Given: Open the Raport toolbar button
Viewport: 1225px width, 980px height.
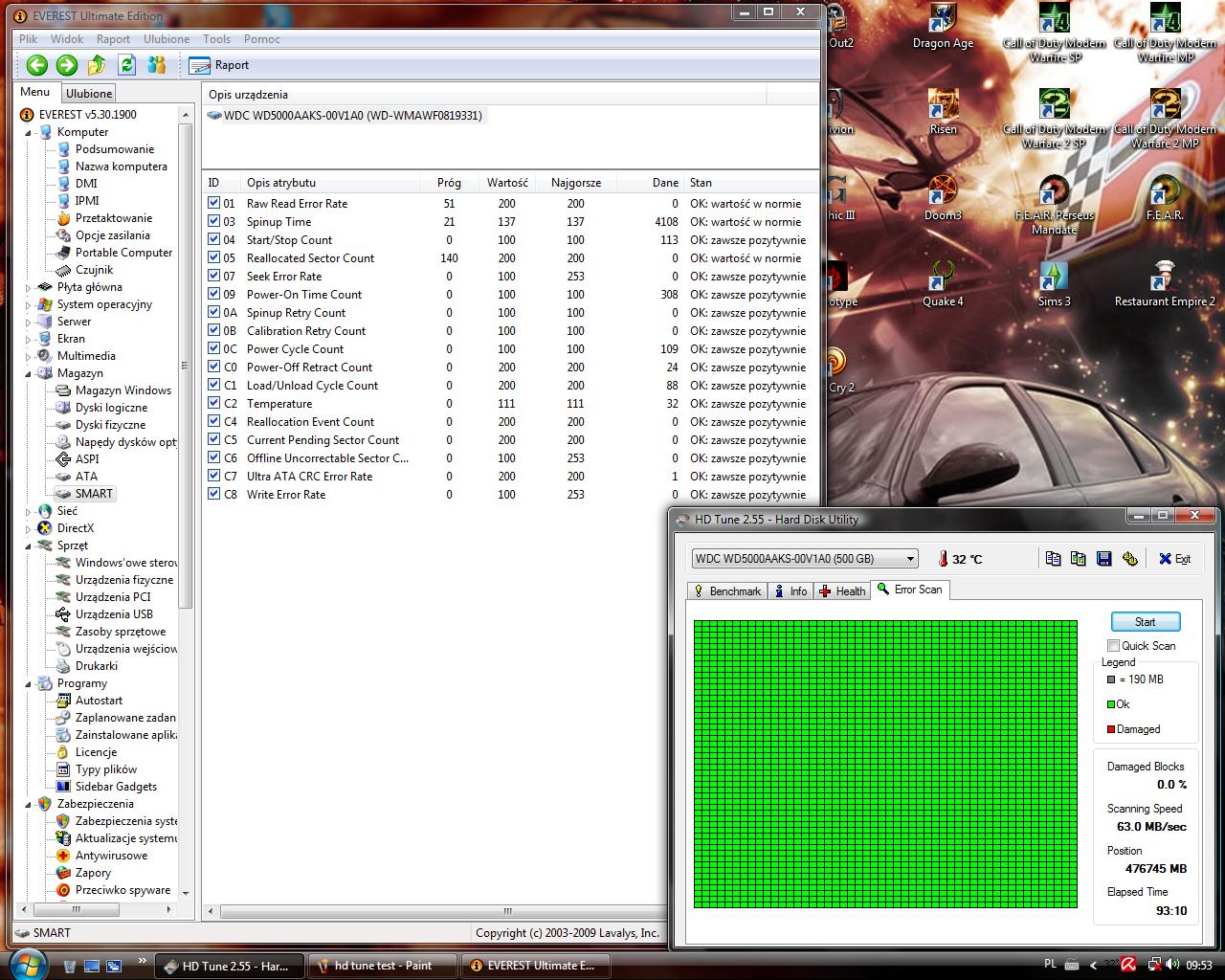Looking at the screenshot, I should 219,65.
